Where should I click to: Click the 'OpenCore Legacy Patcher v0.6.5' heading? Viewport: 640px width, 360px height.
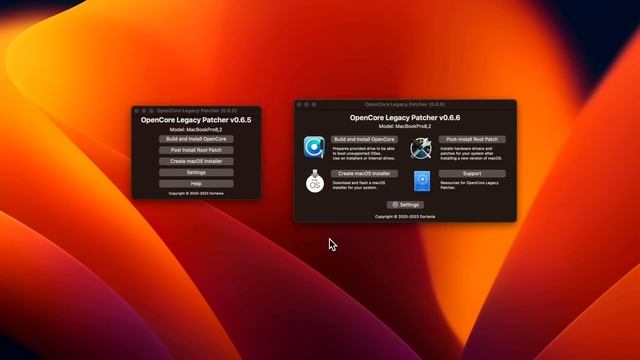[x=196, y=120]
